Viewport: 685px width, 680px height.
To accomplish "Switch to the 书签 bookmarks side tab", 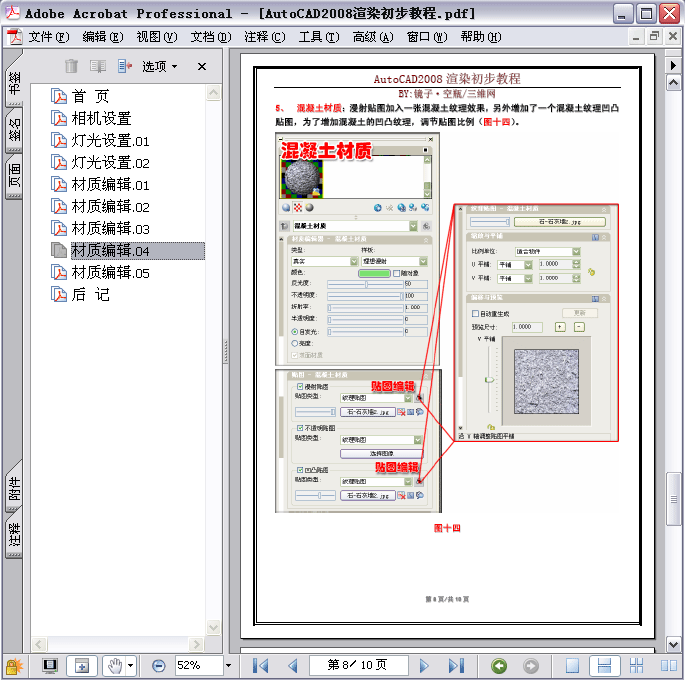I will (14, 83).
